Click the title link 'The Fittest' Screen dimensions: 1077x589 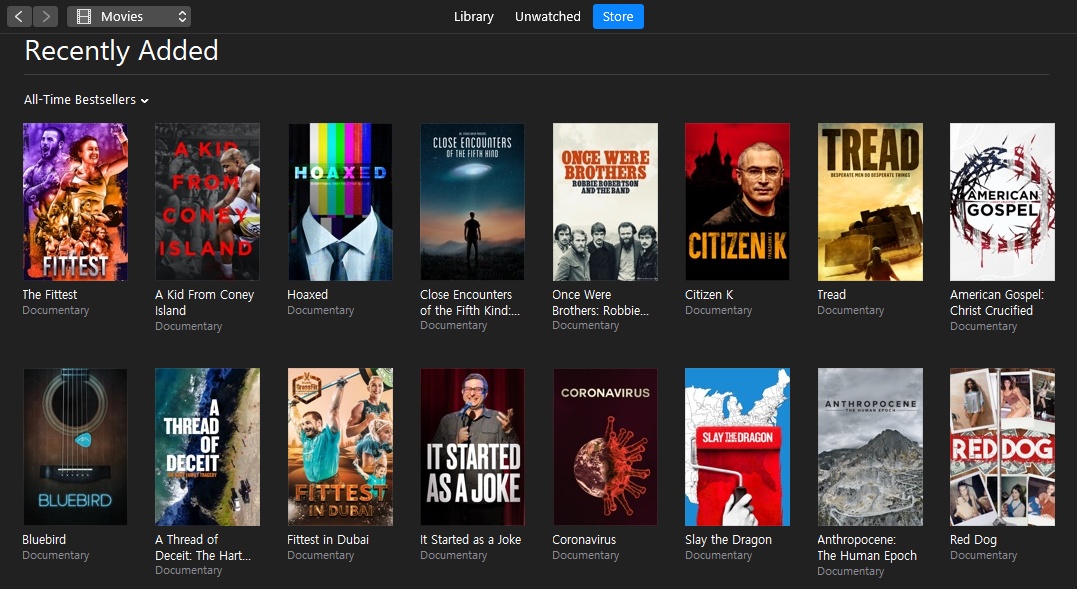pyautogui.click(x=49, y=294)
